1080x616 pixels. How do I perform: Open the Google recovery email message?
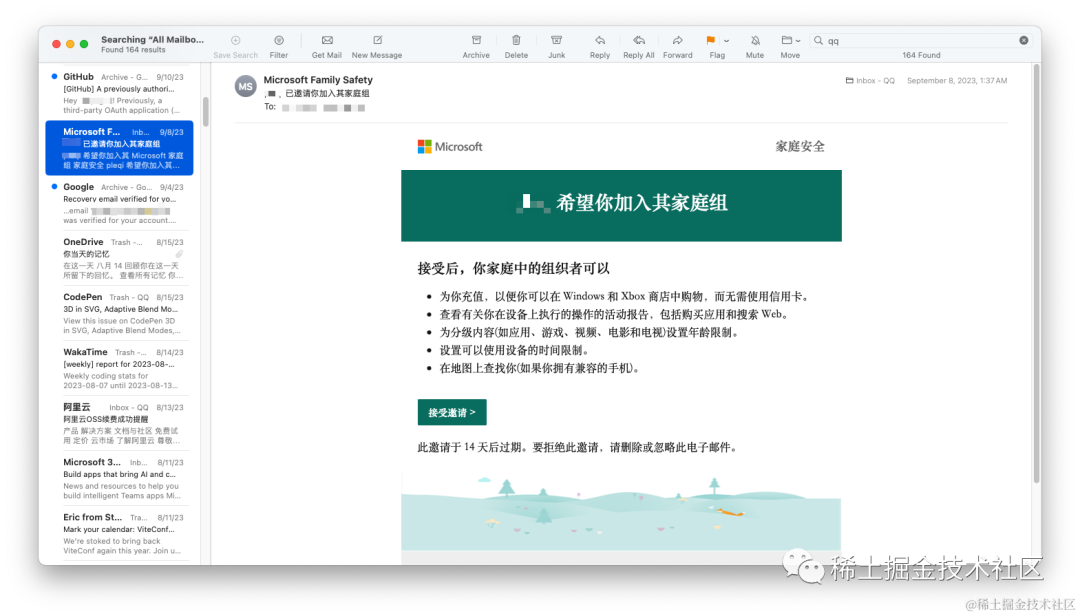click(120, 203)
